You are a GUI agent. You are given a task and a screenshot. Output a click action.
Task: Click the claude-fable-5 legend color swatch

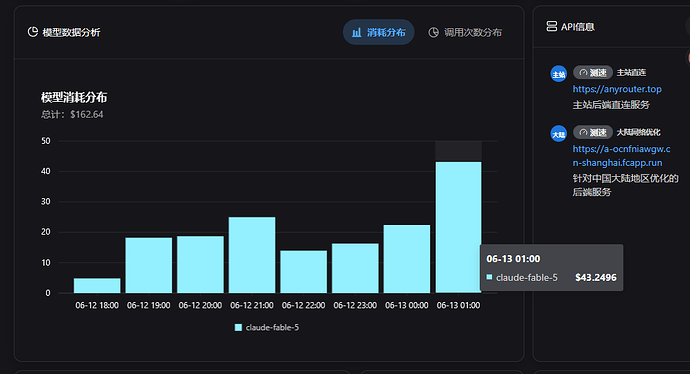(x=239, y=327)
